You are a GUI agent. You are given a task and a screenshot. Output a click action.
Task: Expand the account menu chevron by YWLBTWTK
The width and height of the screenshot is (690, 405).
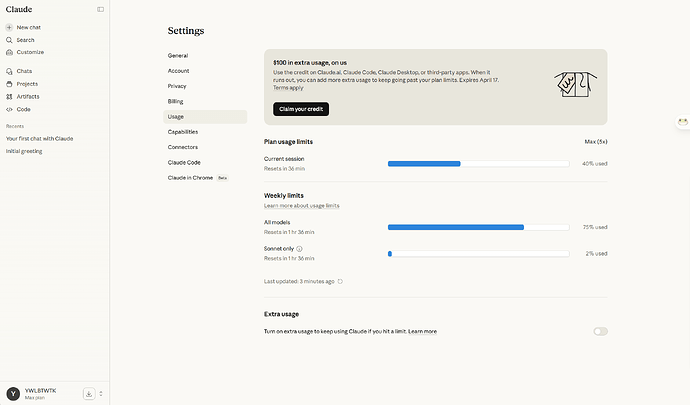[101, 394]
